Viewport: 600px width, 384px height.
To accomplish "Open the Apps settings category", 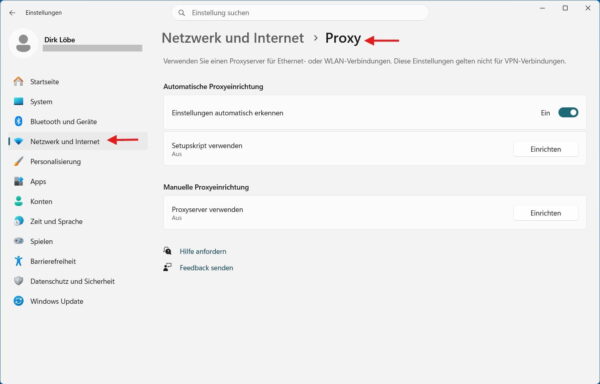I will 78,181.
